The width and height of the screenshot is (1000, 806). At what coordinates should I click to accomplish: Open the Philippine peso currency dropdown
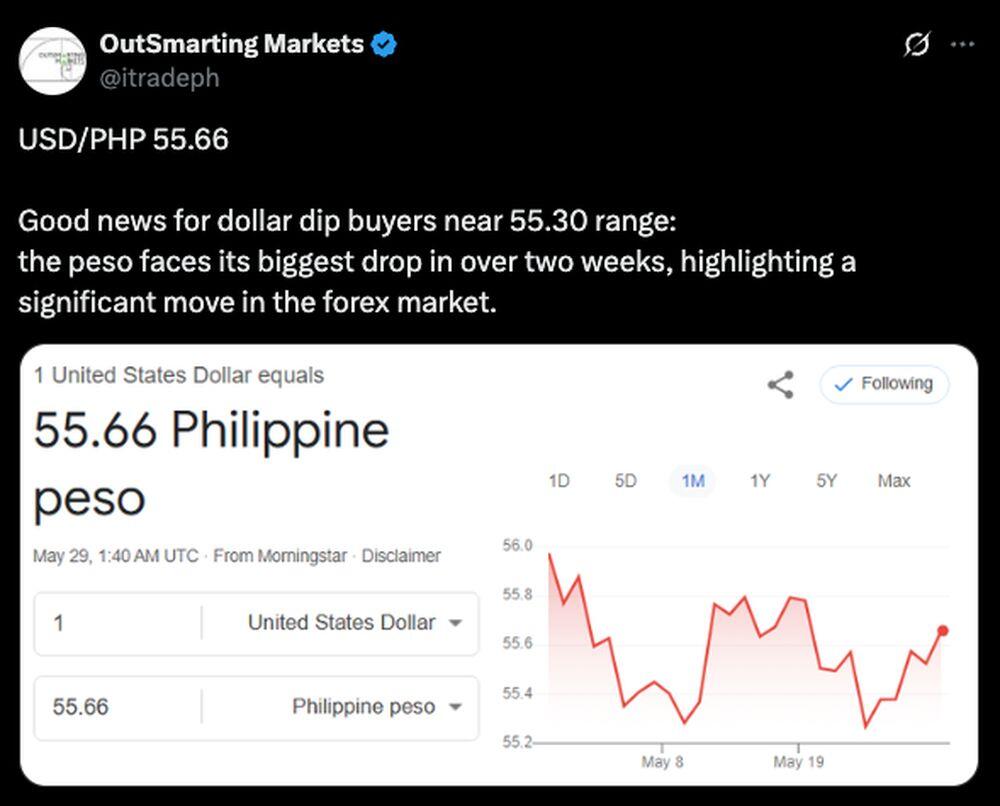364,706
